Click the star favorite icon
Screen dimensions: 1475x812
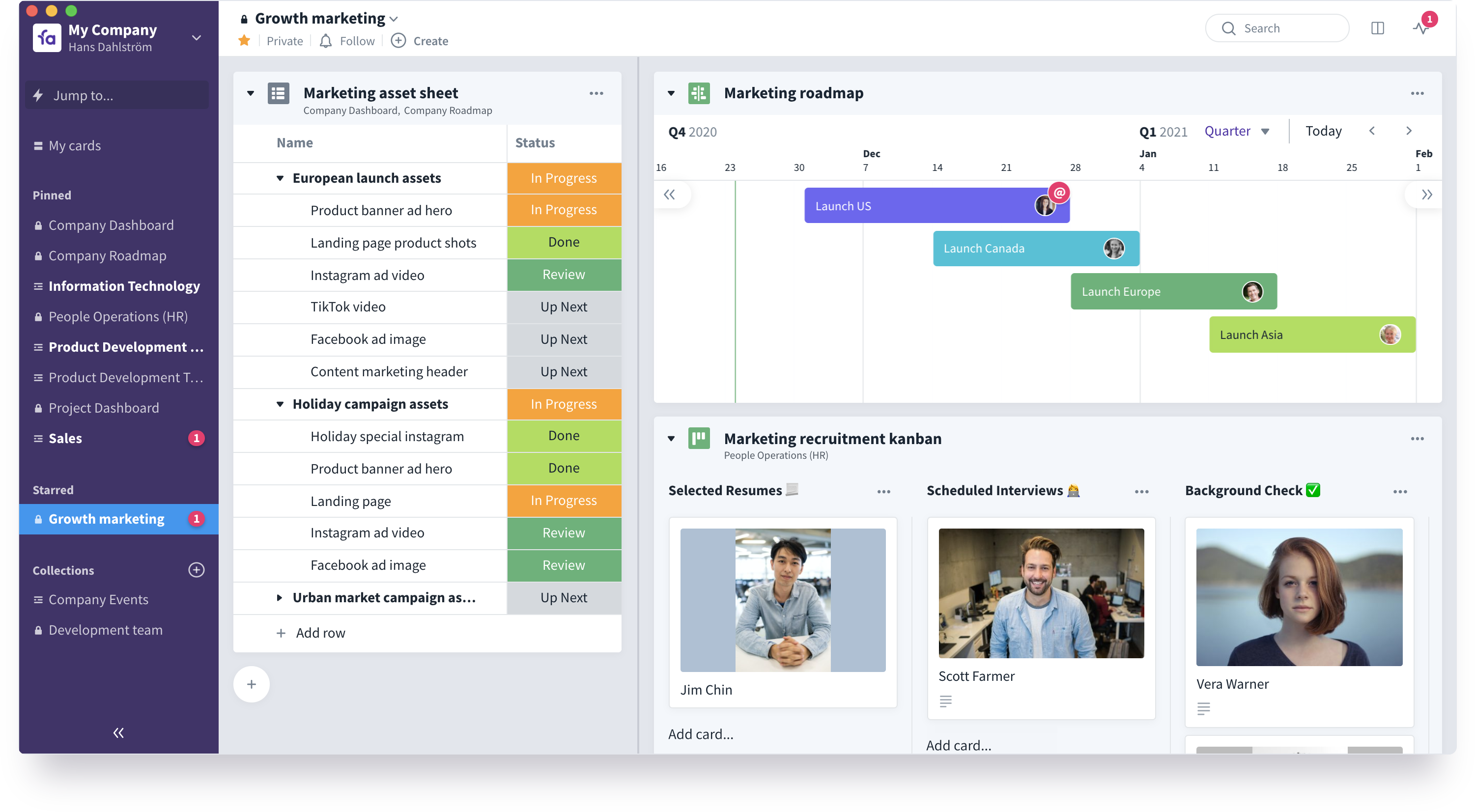[245, 41]
